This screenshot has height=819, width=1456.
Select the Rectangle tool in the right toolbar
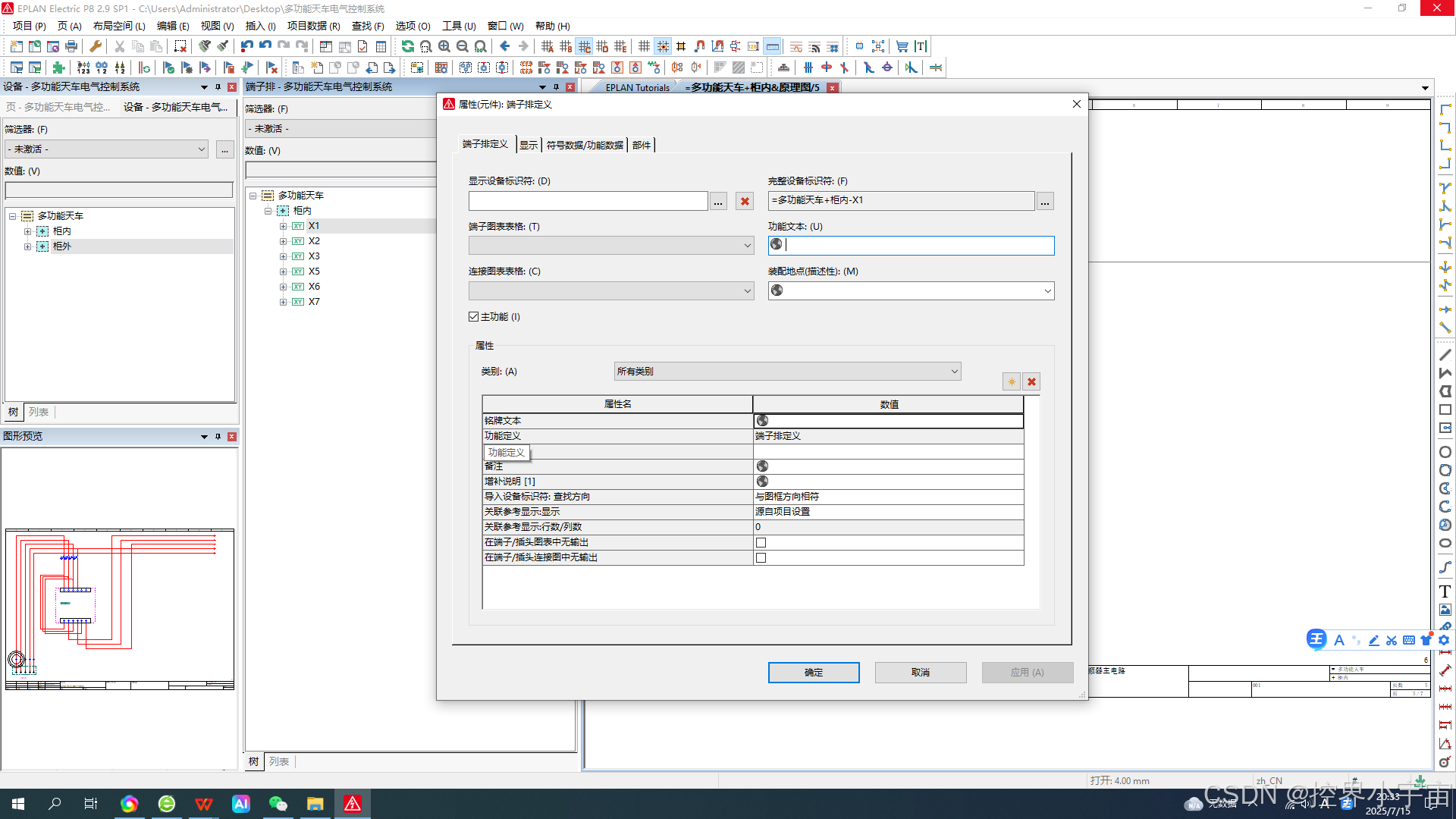click(1445, 409)
